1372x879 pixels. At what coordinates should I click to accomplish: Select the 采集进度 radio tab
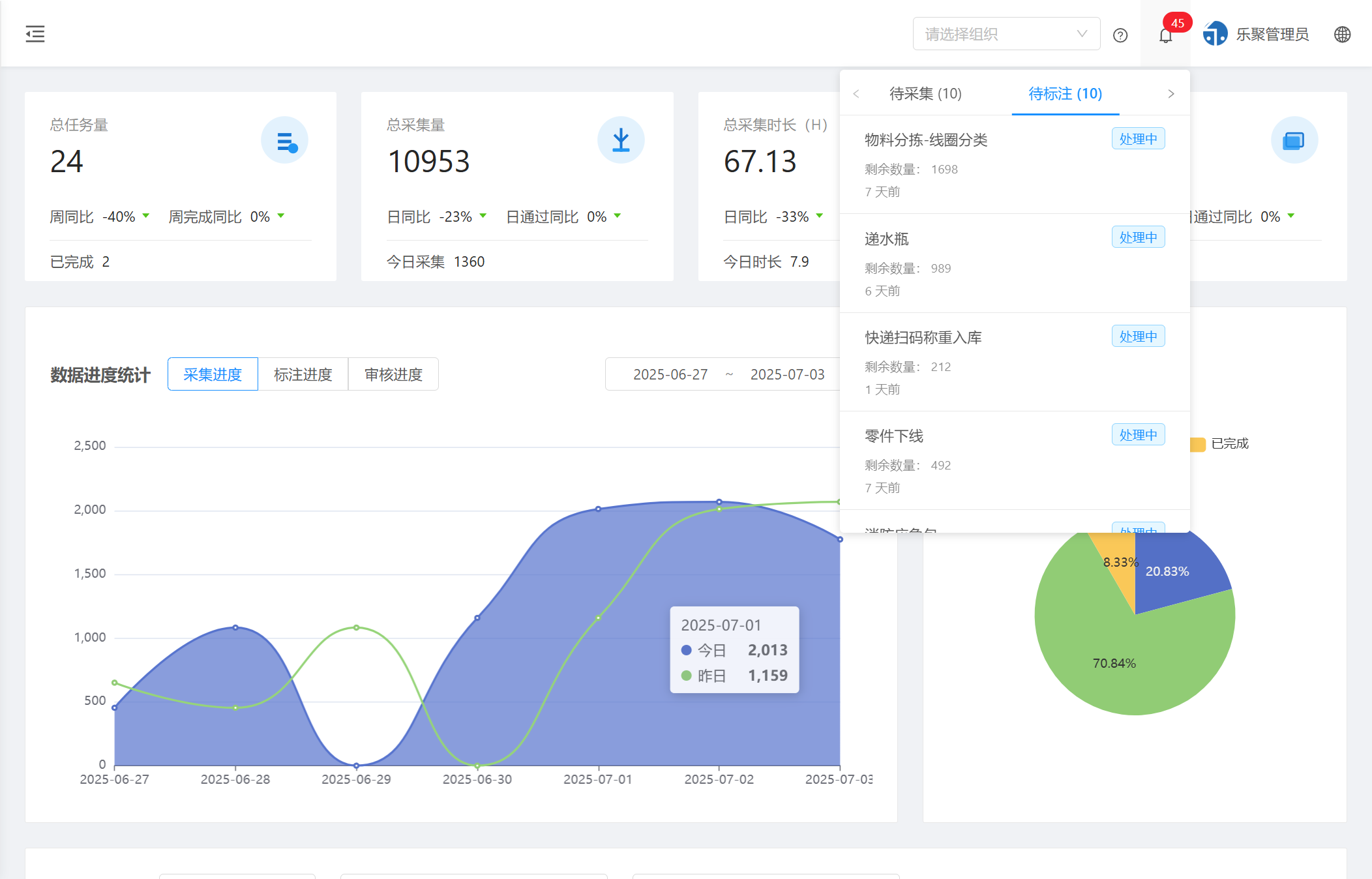tap(213, 374)
